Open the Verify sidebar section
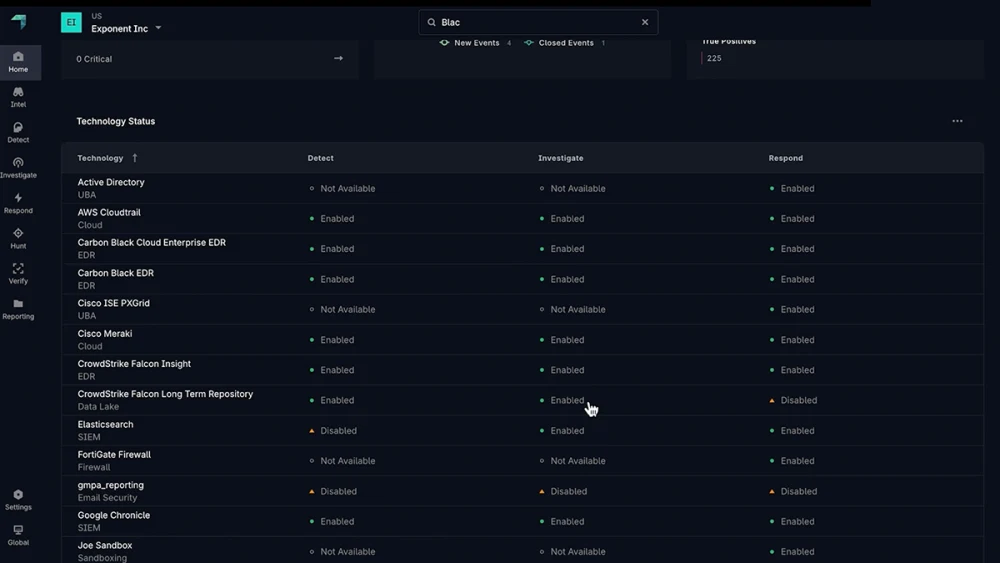 coord(18,274)
